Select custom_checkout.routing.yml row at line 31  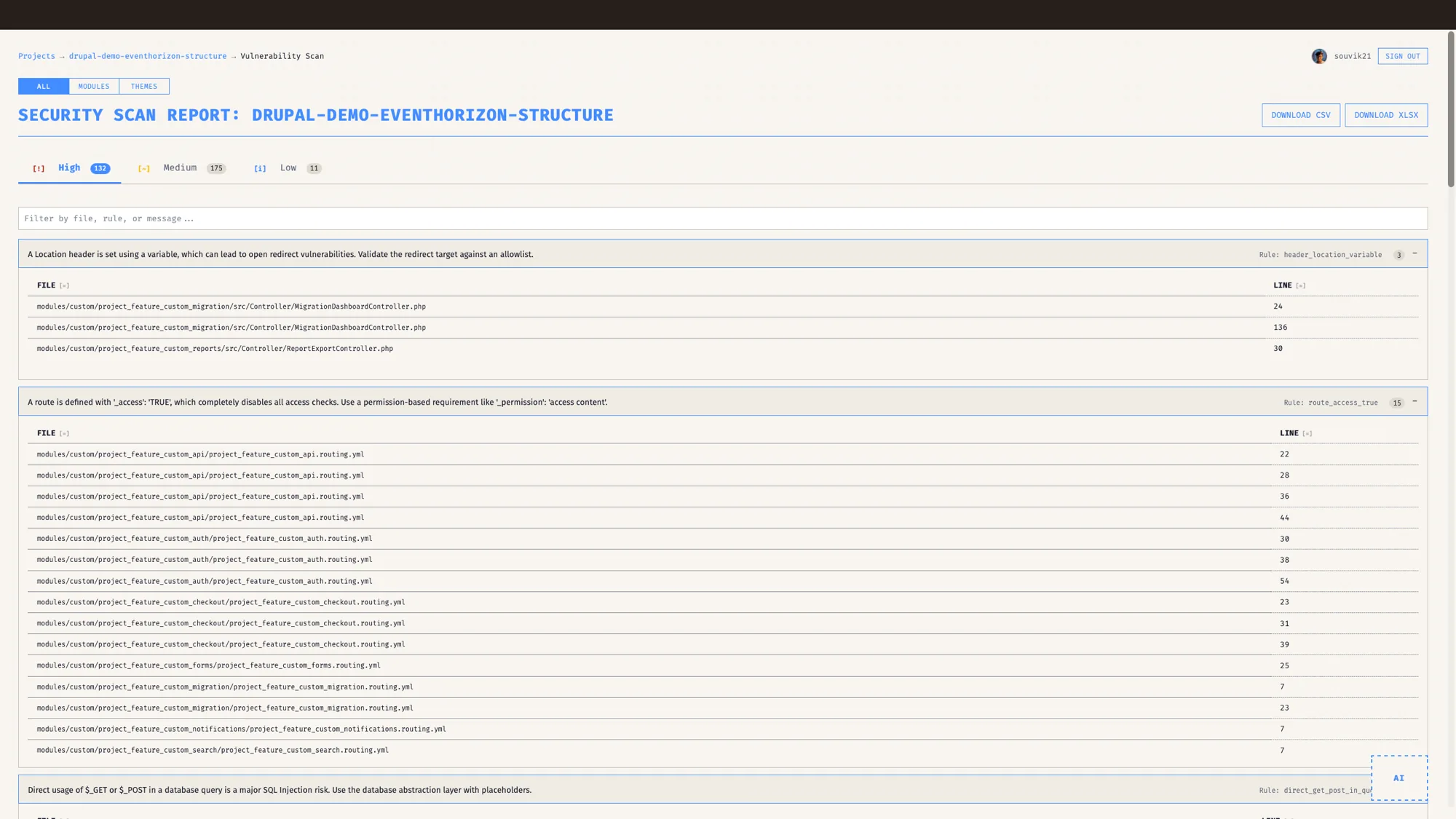[723, 623]
